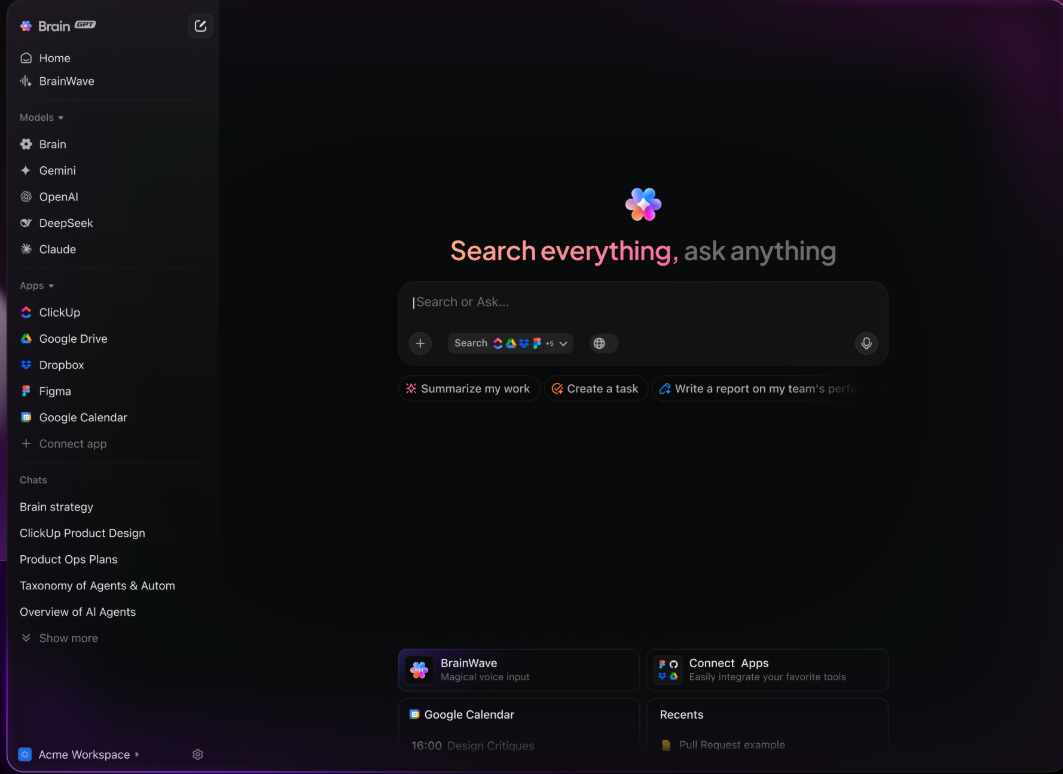The height and width of the screenshot is (774, 1063).
Task: Click the new chat compose icon
Action: (200, 26)
